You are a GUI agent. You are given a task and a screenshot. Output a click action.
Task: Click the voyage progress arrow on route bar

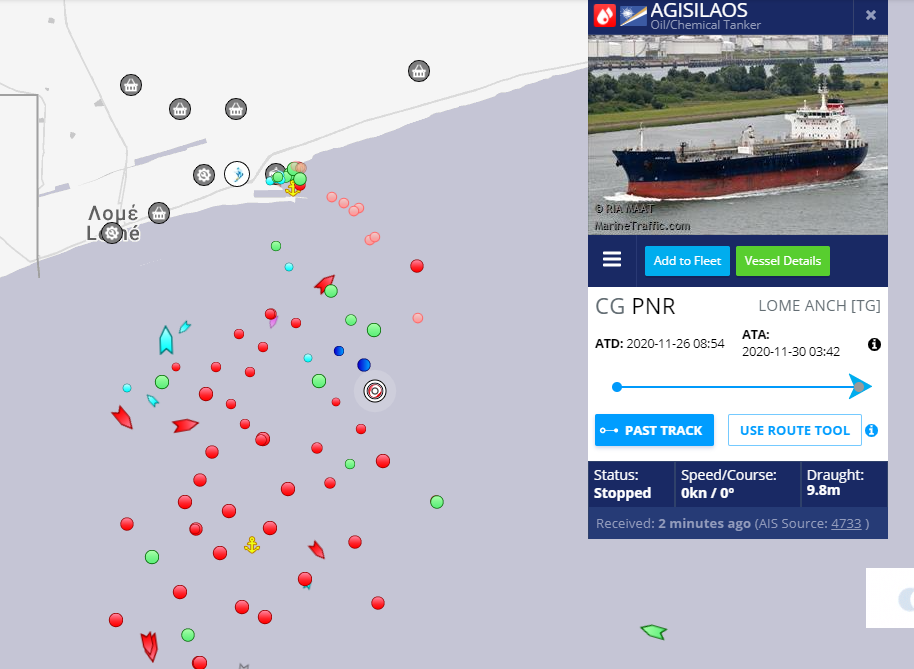859,386
